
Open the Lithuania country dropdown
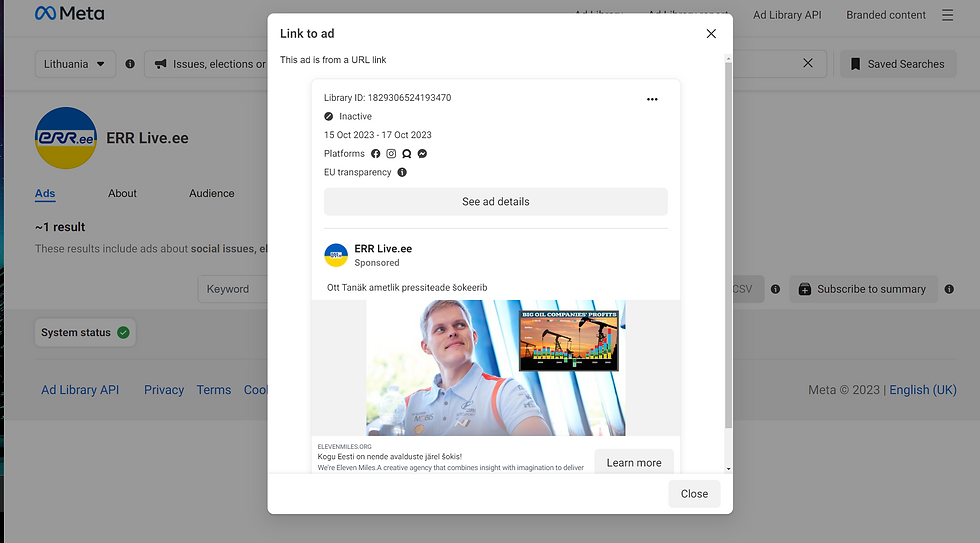75,64
